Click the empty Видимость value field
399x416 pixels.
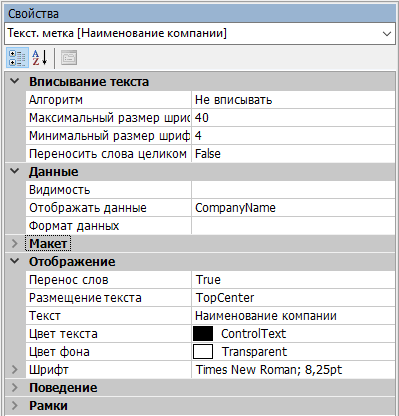(293, 190)
